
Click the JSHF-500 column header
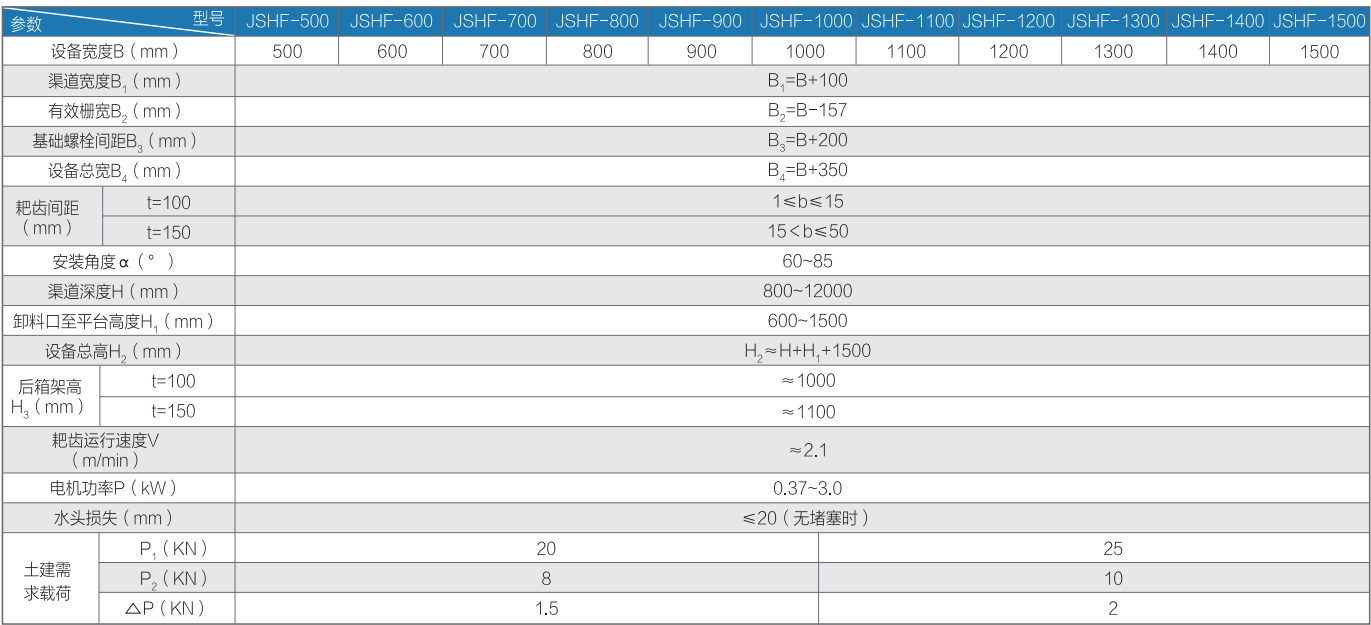[x=287, y=21]
